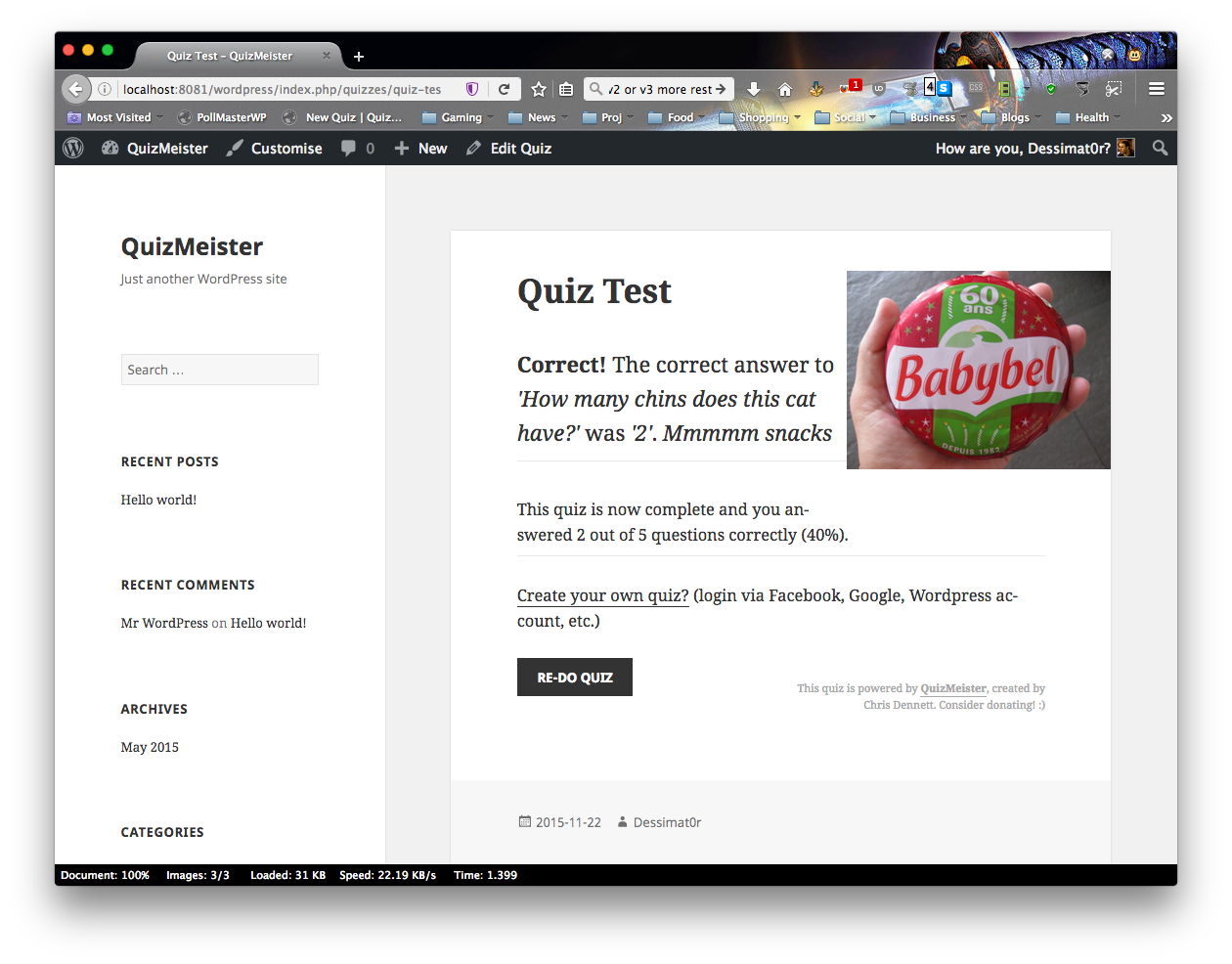Bookmark this page with the star icon
The image size is (1232, 964).
539,89
